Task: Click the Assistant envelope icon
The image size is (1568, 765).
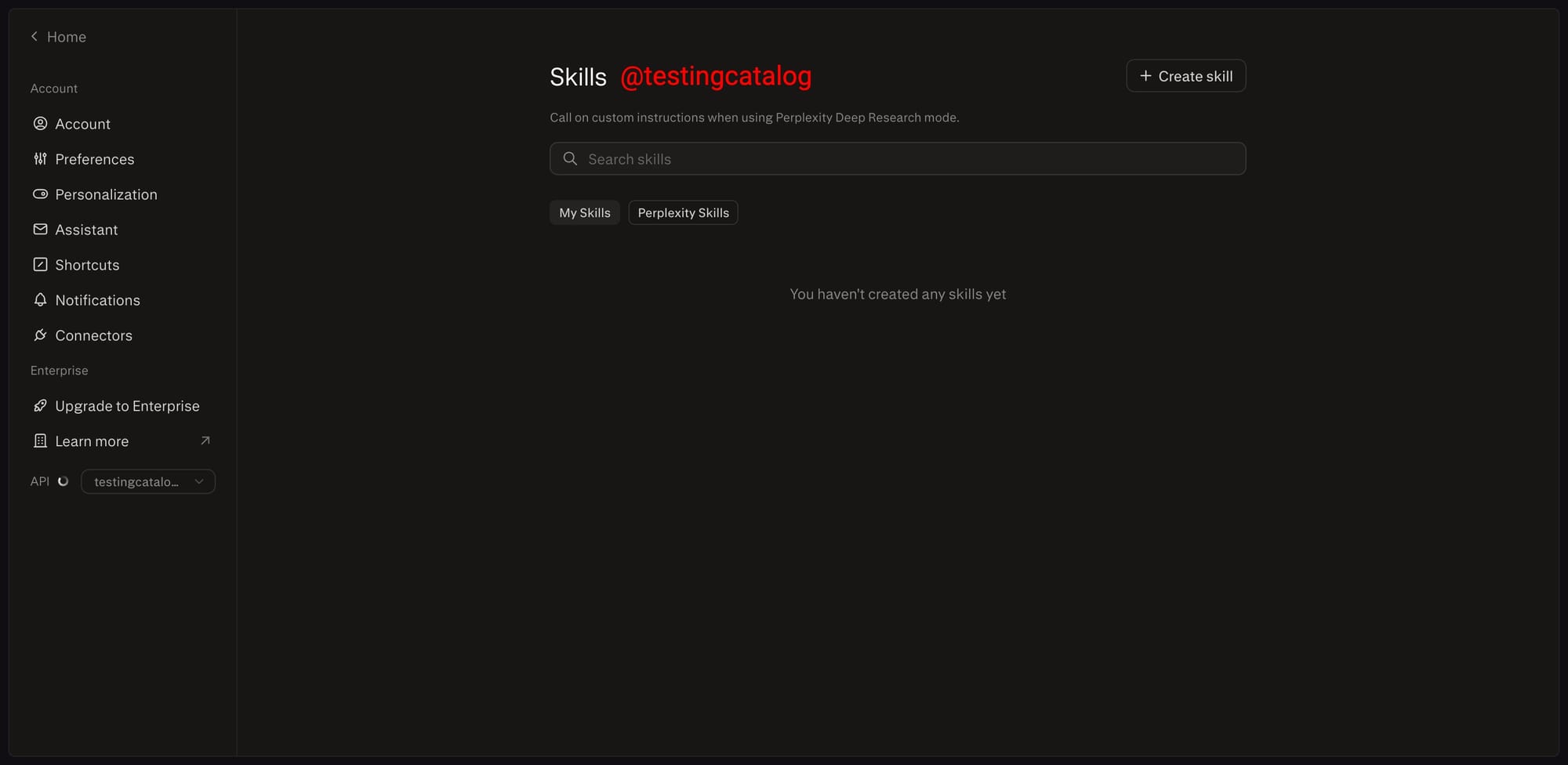Action: point(40,230)
